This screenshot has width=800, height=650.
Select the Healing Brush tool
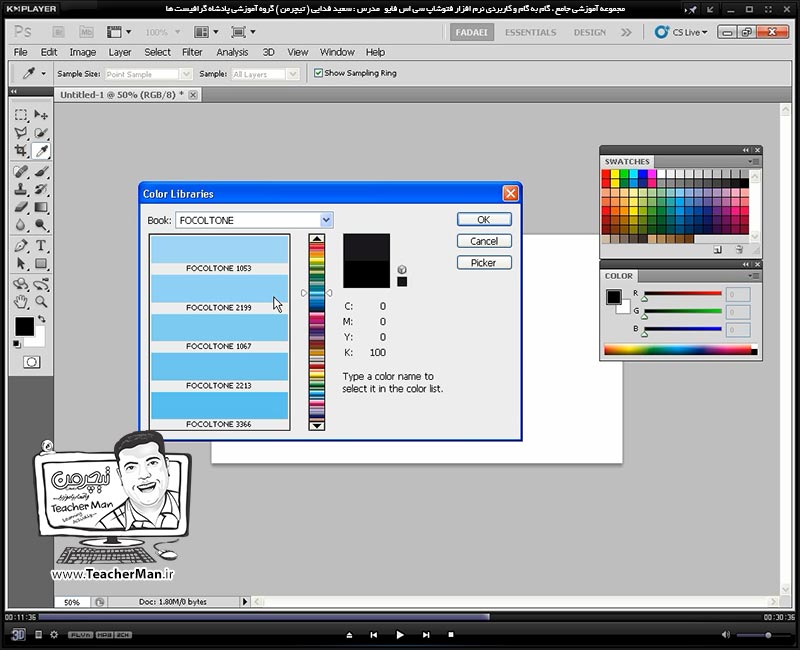(21, 171)
